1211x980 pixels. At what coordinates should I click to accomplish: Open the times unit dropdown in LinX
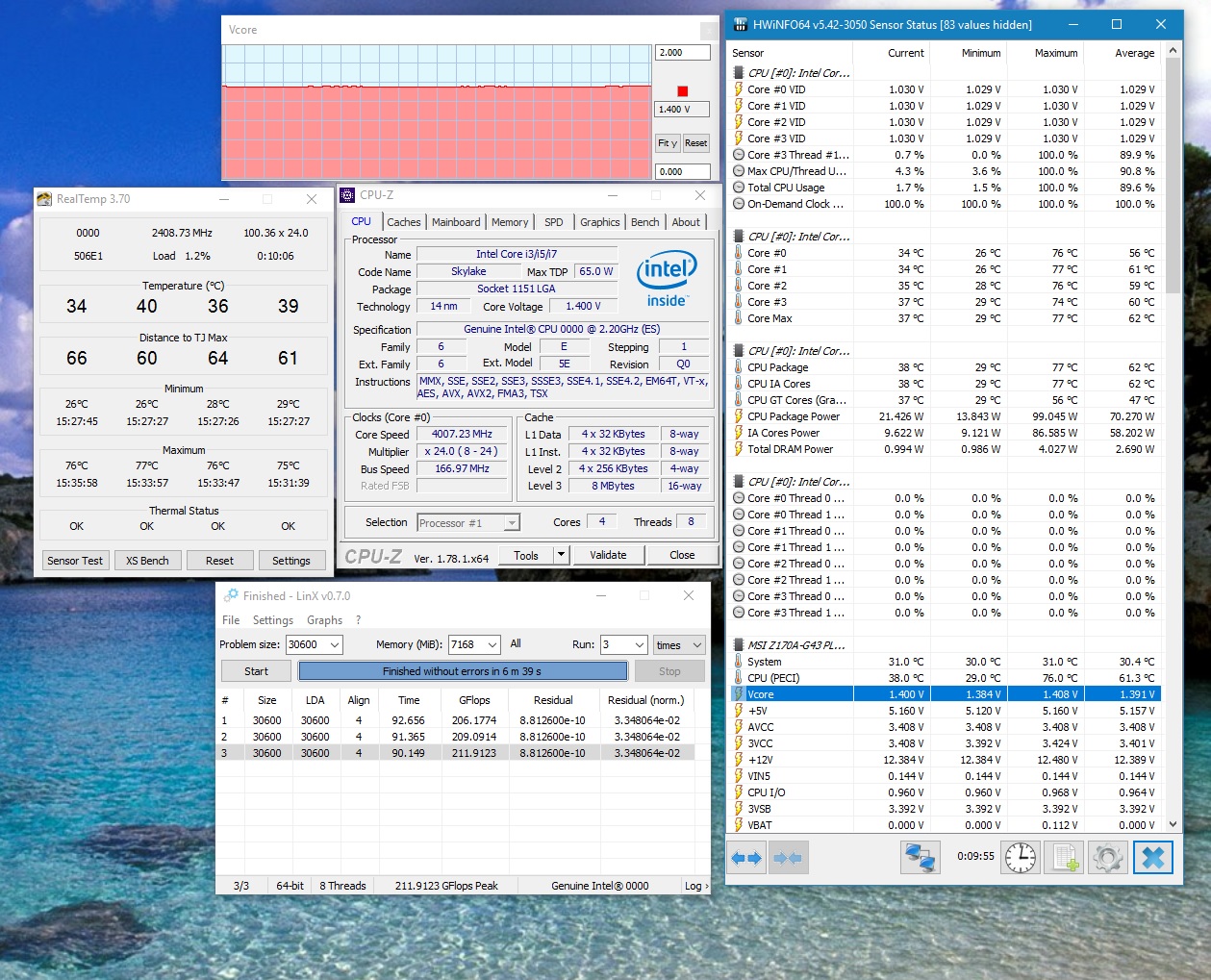[679, 644]
